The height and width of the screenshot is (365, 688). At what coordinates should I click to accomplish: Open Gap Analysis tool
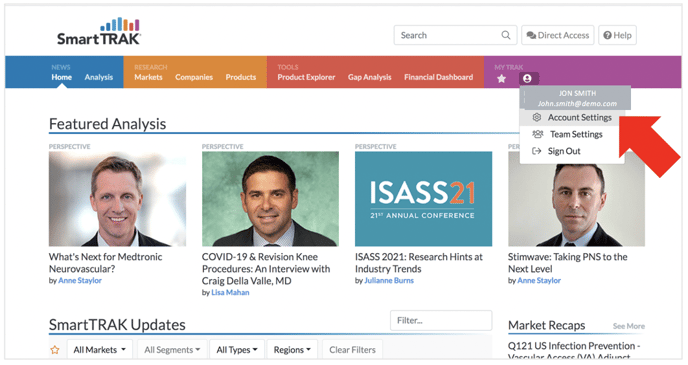[369, 77]
